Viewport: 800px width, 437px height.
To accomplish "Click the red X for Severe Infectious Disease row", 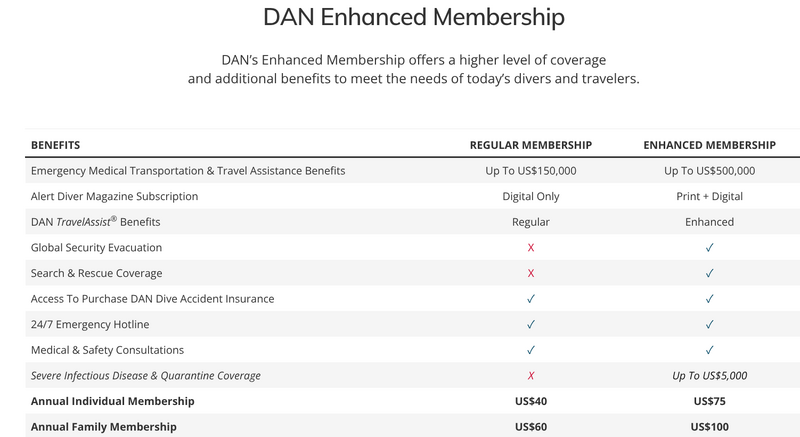I will (x=531, y=376).
